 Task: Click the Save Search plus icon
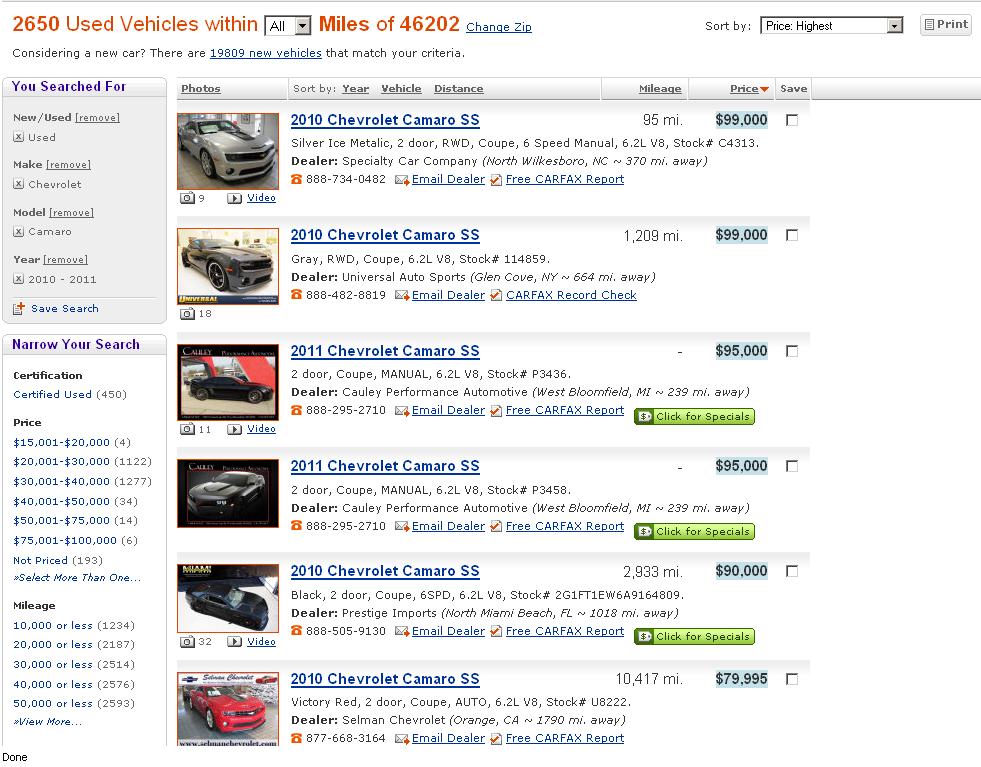coord(19,309)
